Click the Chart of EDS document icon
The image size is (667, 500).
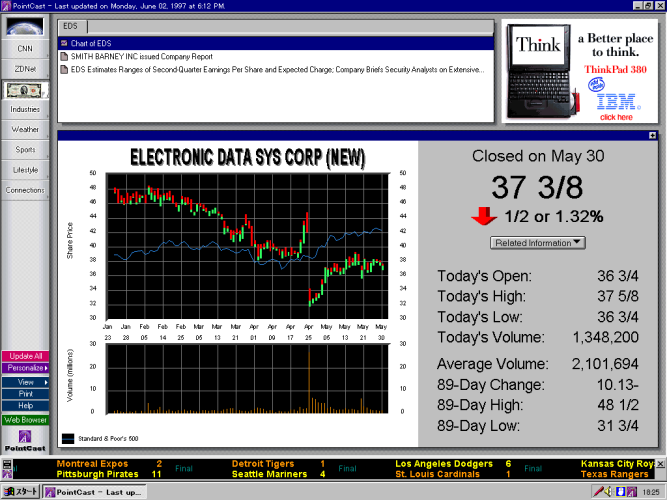[63, 43]
